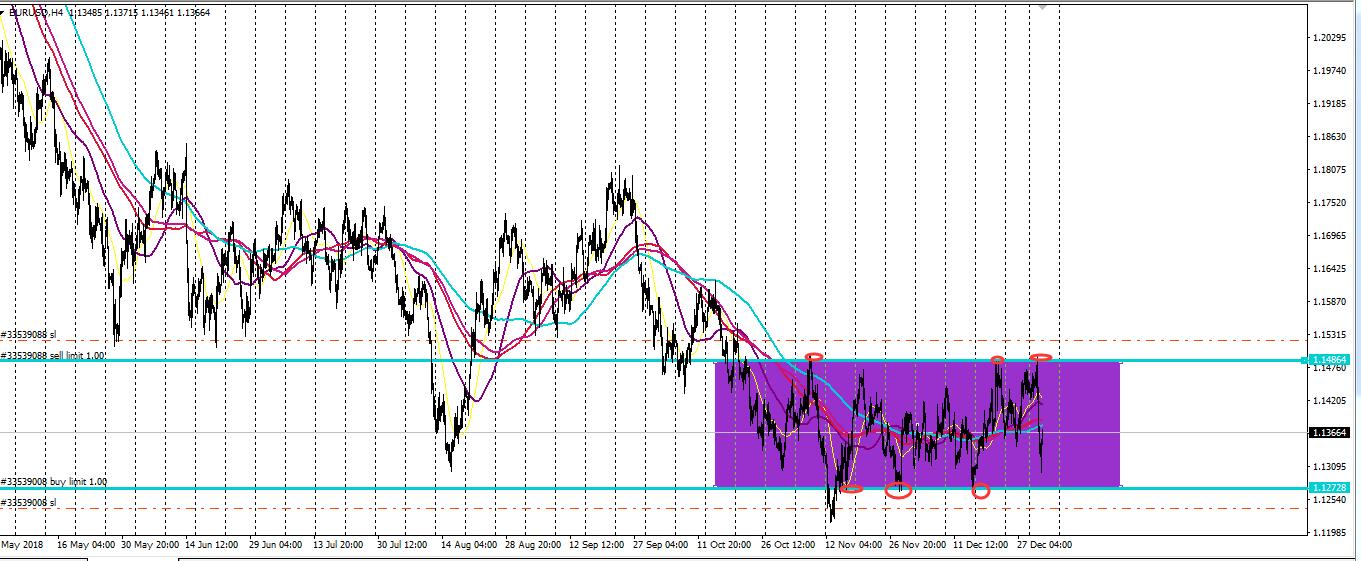Click the 12 Nov 04:00 date label

tap(854, 545)
